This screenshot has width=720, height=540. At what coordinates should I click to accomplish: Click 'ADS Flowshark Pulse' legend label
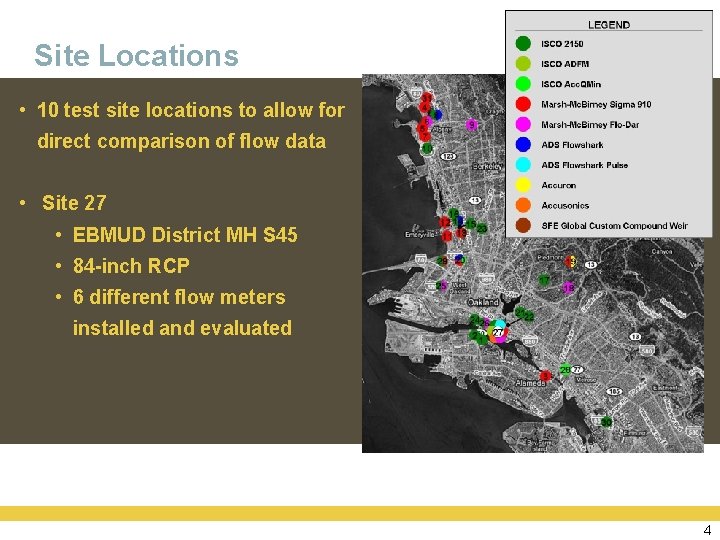click(585, 165)
